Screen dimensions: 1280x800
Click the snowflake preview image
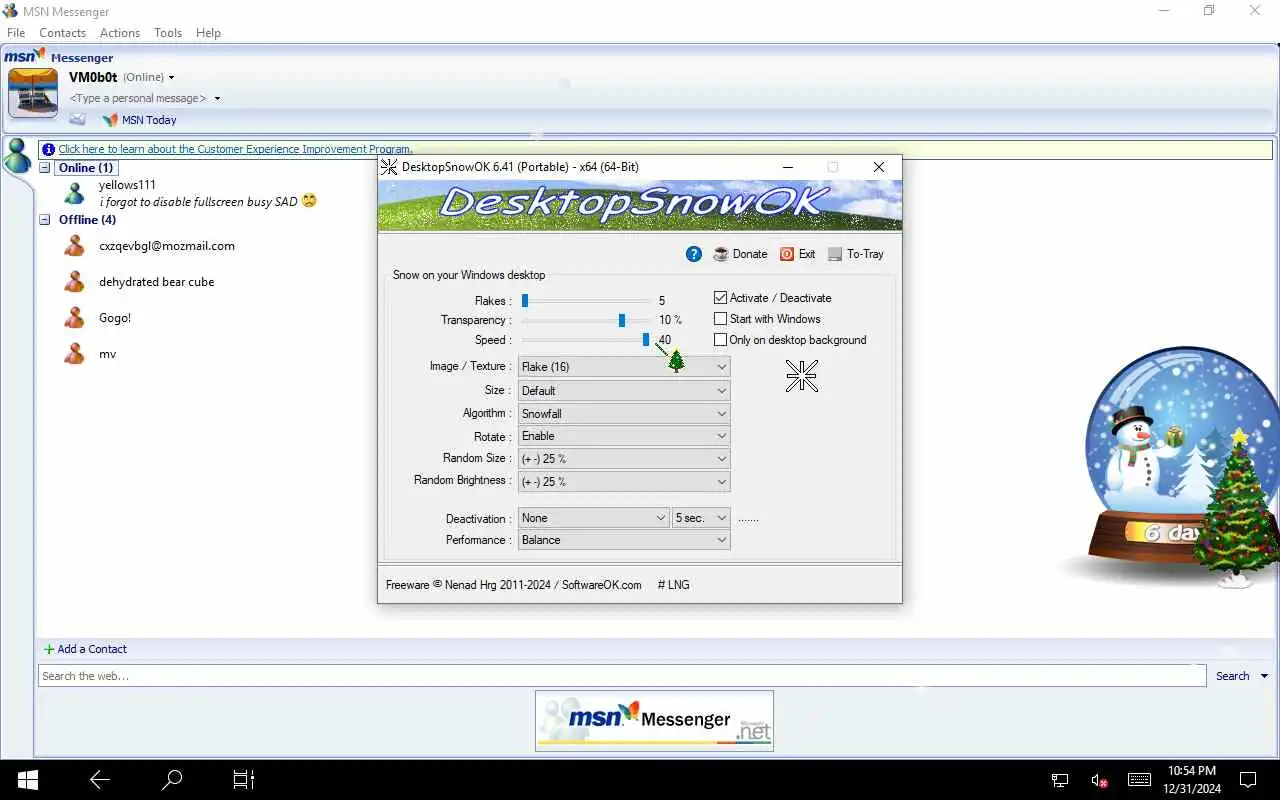[x=802, y=376]
